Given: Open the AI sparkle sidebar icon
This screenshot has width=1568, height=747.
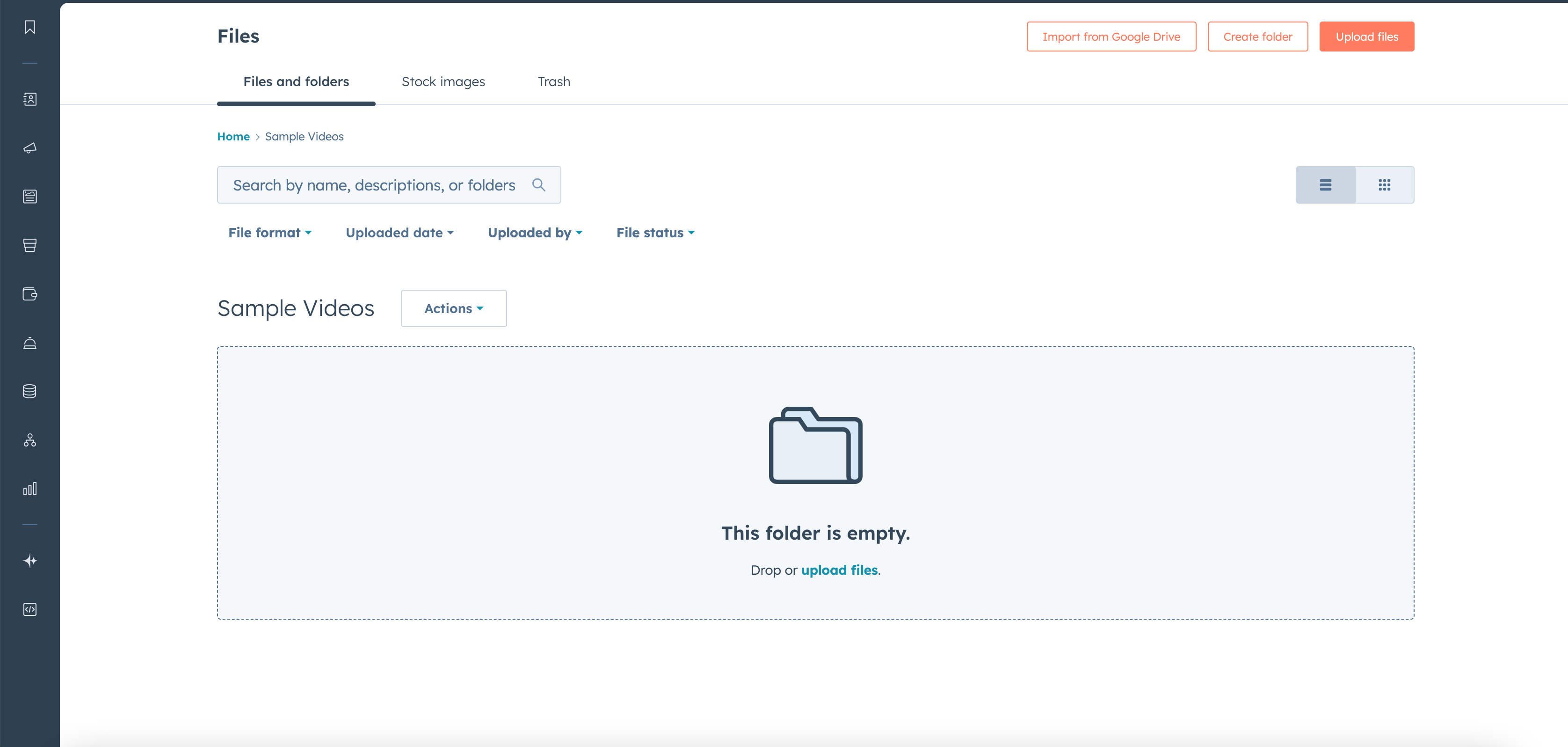Looking at the screenshot, I should point(29,561).
